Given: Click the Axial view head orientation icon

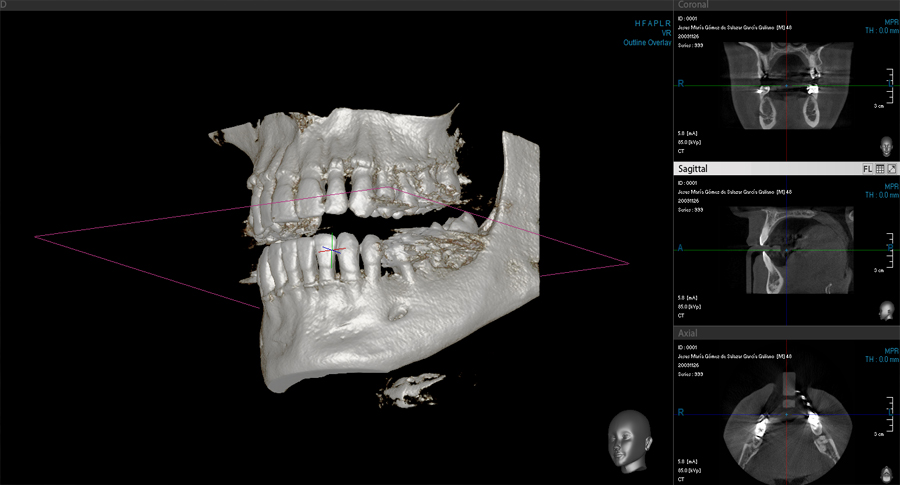Looking at the screenshot, I should pyautogui.click(x=886, y=472).
